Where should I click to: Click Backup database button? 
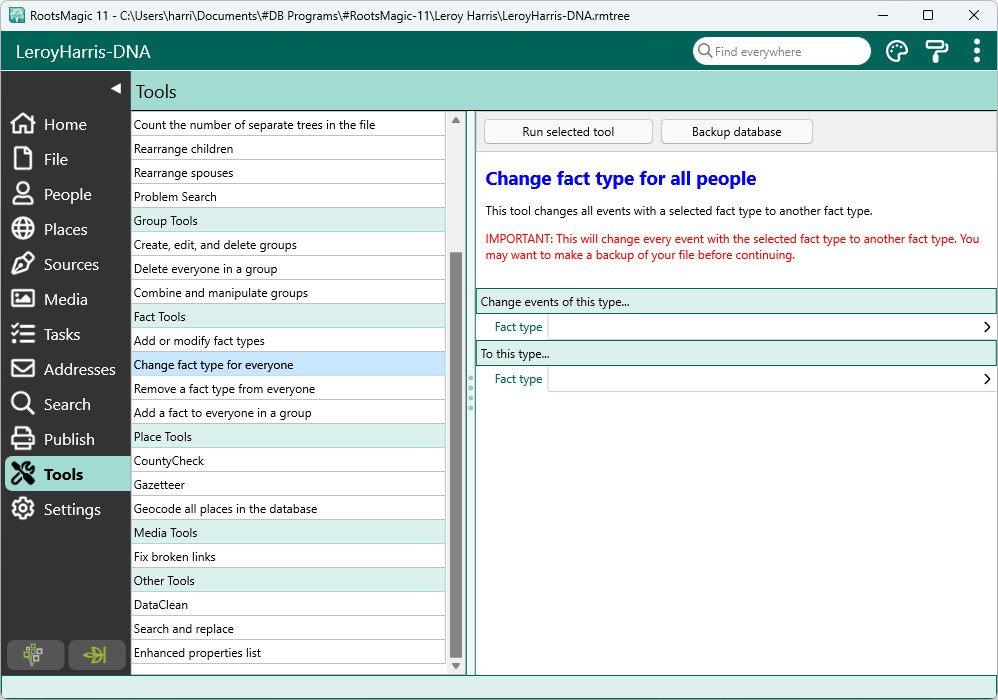pyautogui.click(x=736, y=132)
